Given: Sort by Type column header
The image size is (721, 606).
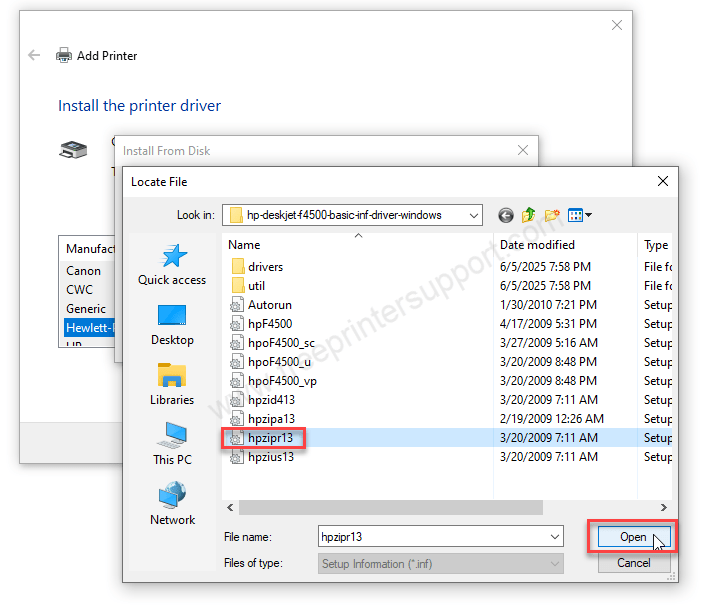Looking at the screenshot, I should coord(656,245).
